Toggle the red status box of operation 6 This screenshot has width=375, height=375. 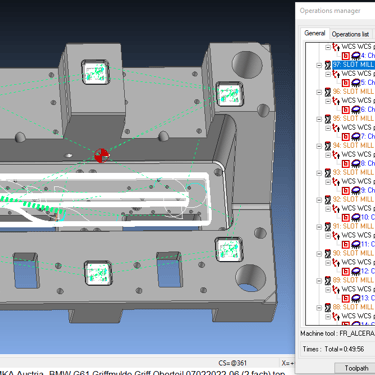point(346,110)
